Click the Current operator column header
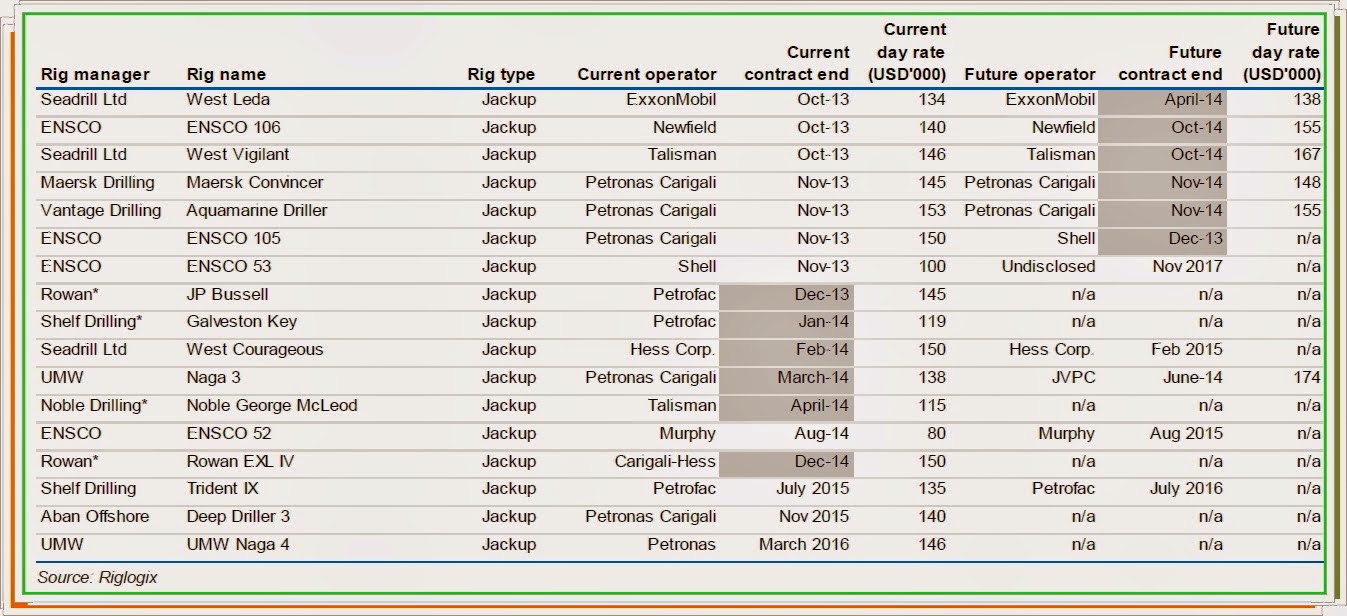 [x=647, y=74]
